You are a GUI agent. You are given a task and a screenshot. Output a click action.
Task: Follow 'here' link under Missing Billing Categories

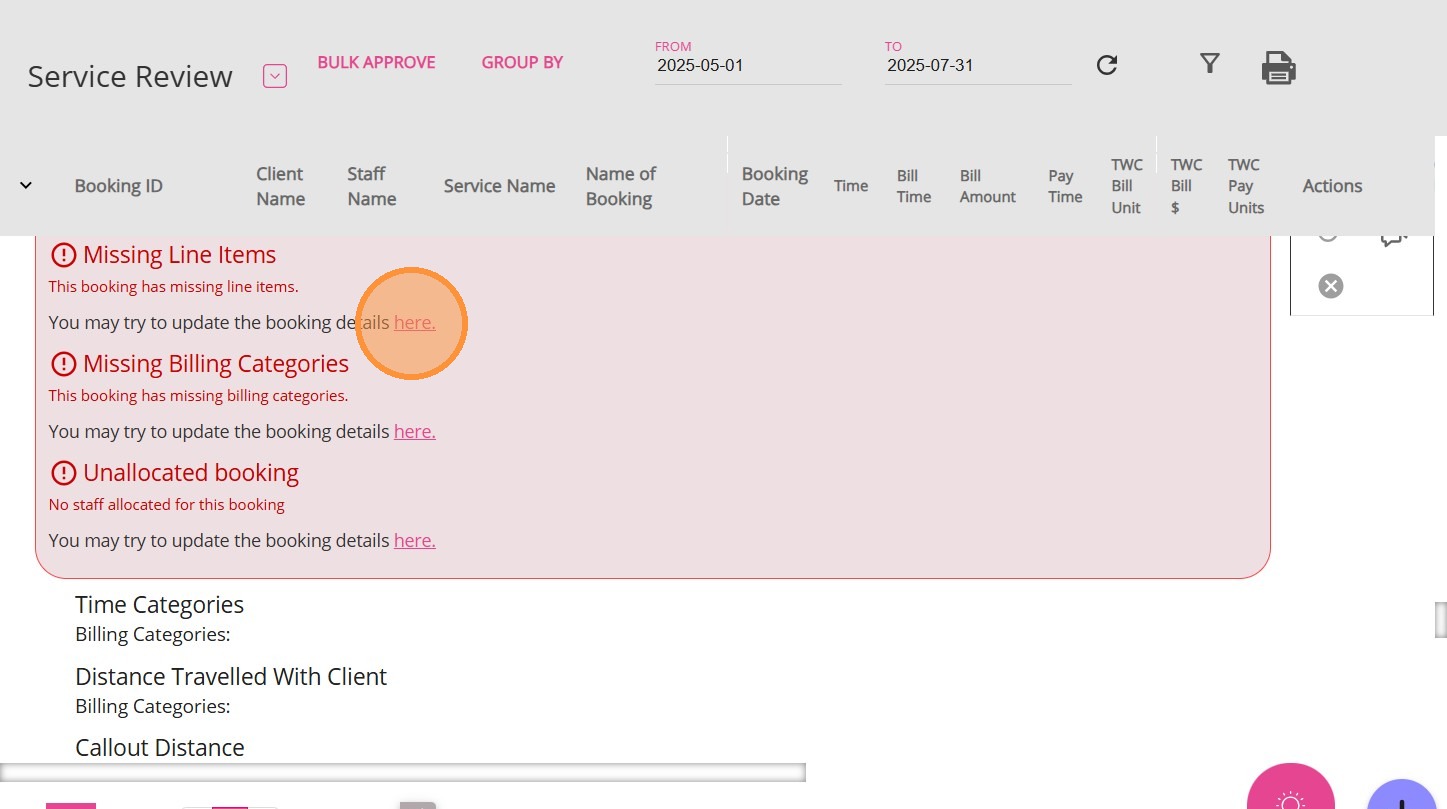click(x=414, y=432)
